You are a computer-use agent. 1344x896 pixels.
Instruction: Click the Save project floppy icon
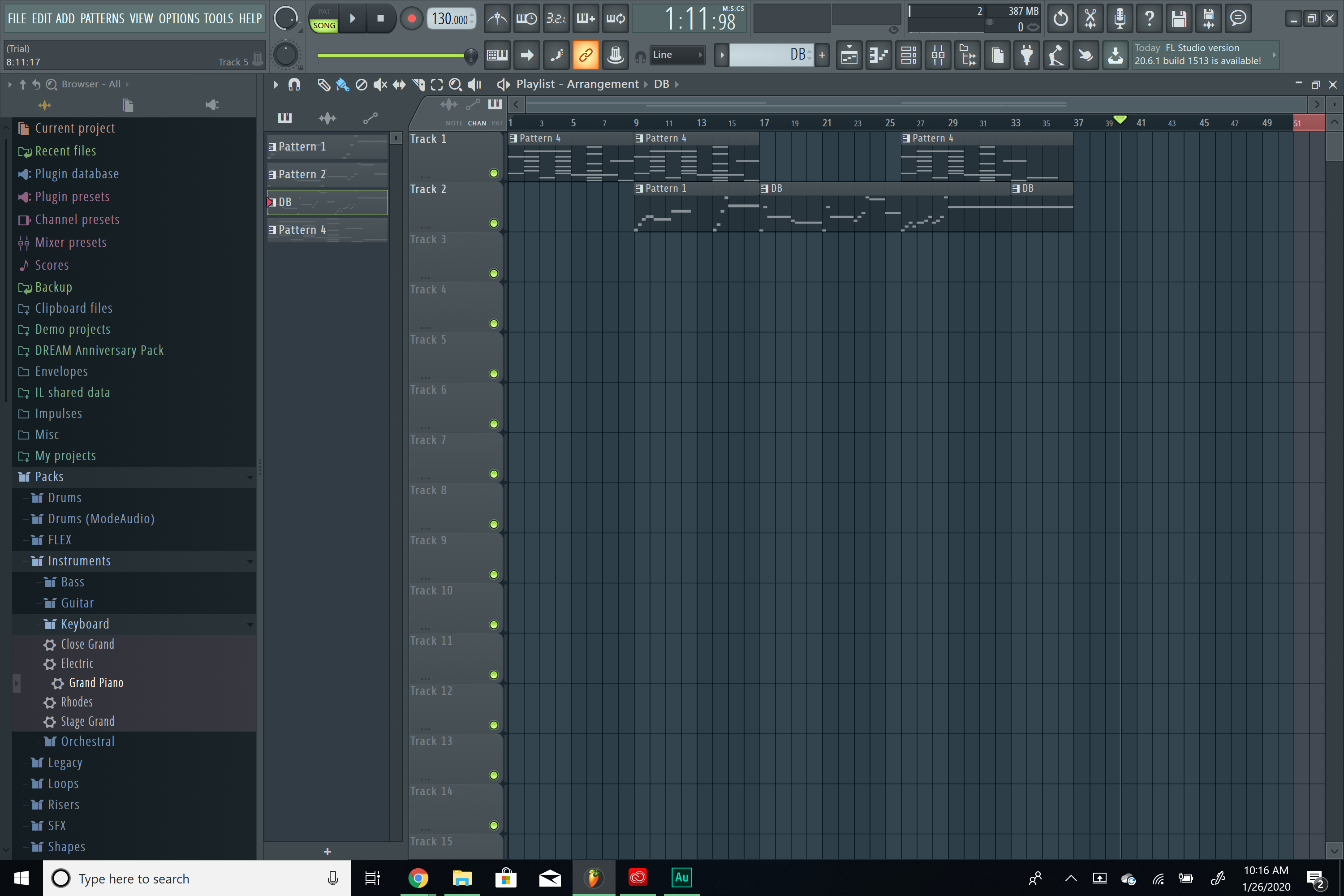point(1178,18)
